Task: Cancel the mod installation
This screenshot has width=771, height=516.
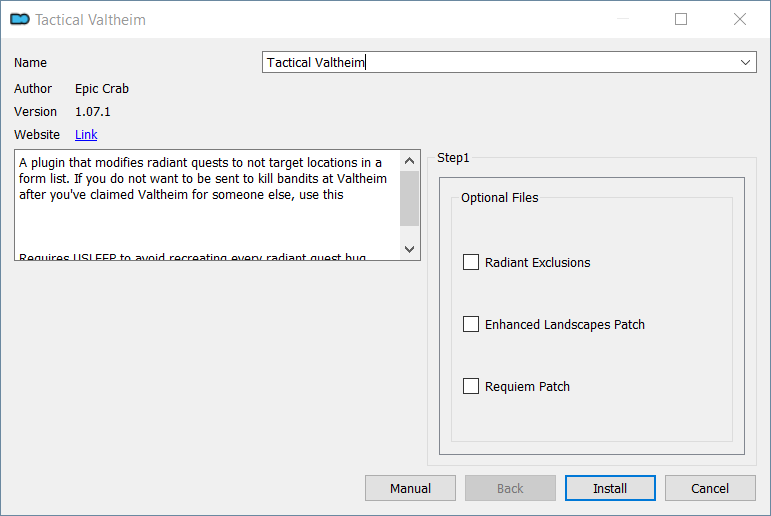Action: tap(710, 488)
